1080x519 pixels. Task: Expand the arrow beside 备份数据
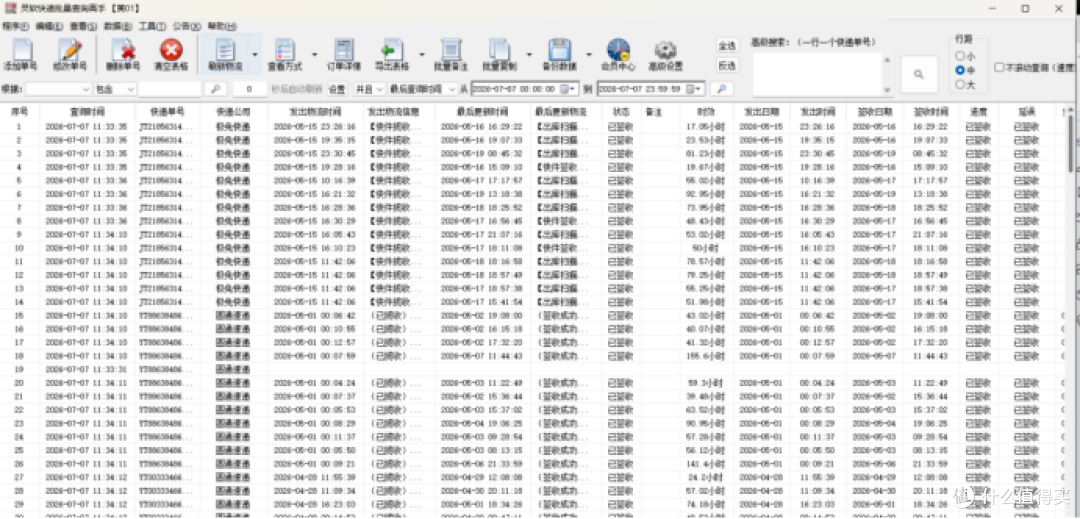click(x=589, y=54)
